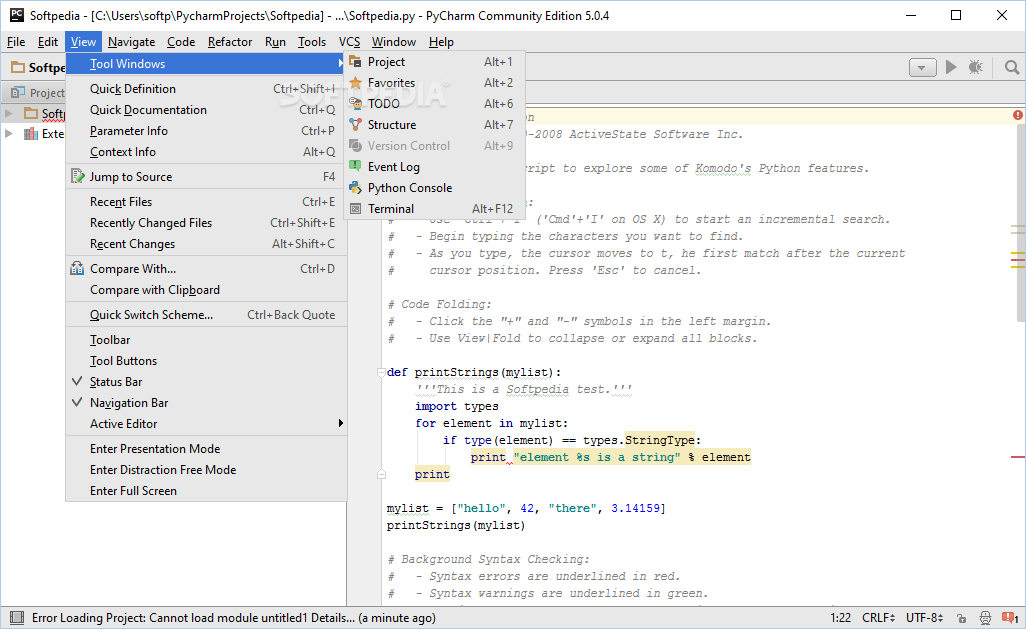The height and width of the screenshot is (629, 1026).
Task: Open the Run menu
Action: (x=275, y=42)
